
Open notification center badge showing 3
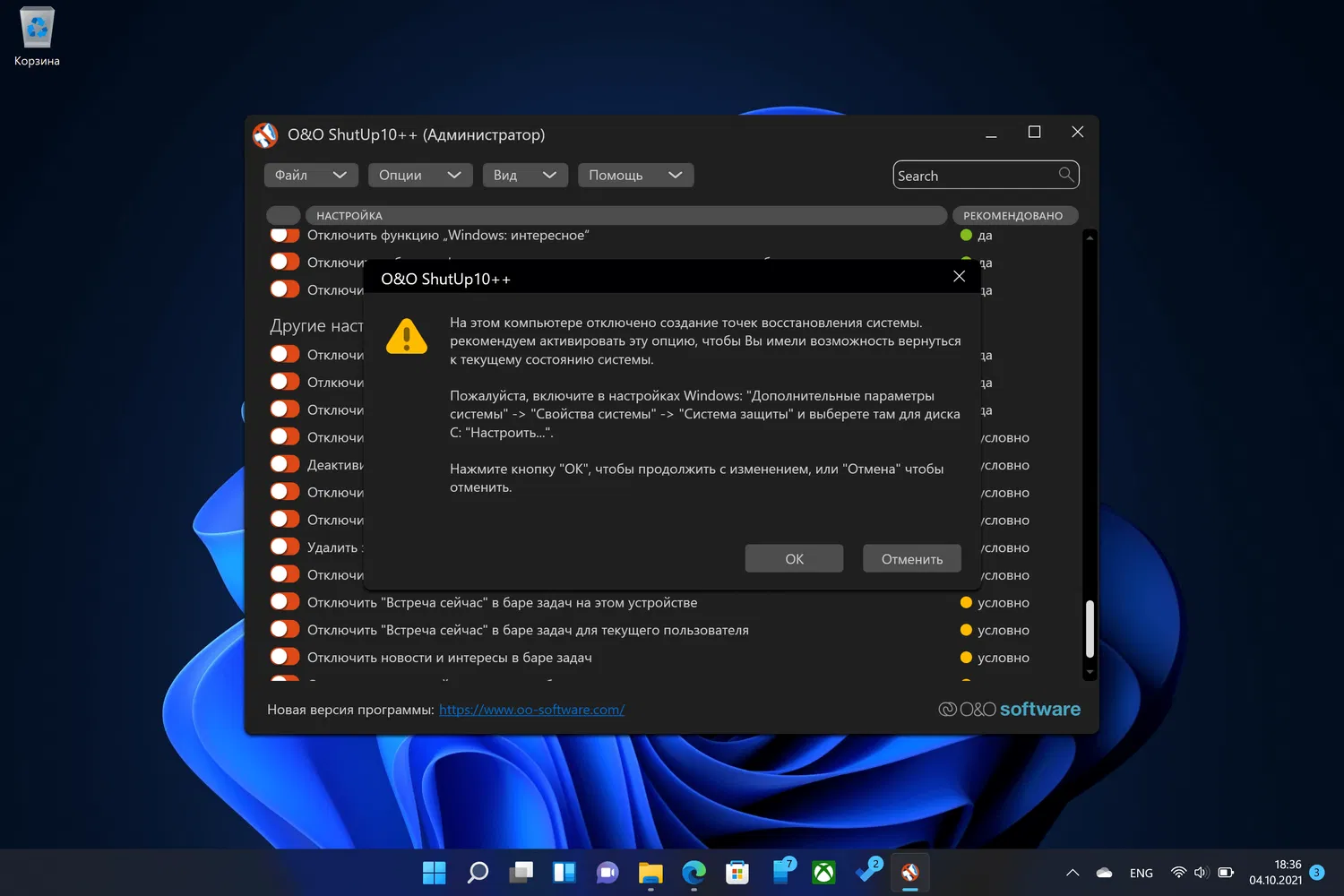tap(1316, 873)
